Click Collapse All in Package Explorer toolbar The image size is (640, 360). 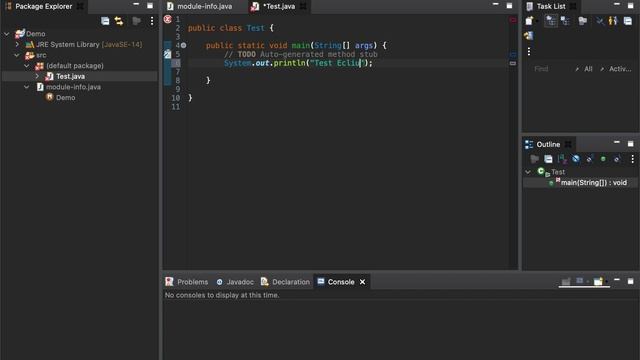click(x=105, y=21)
